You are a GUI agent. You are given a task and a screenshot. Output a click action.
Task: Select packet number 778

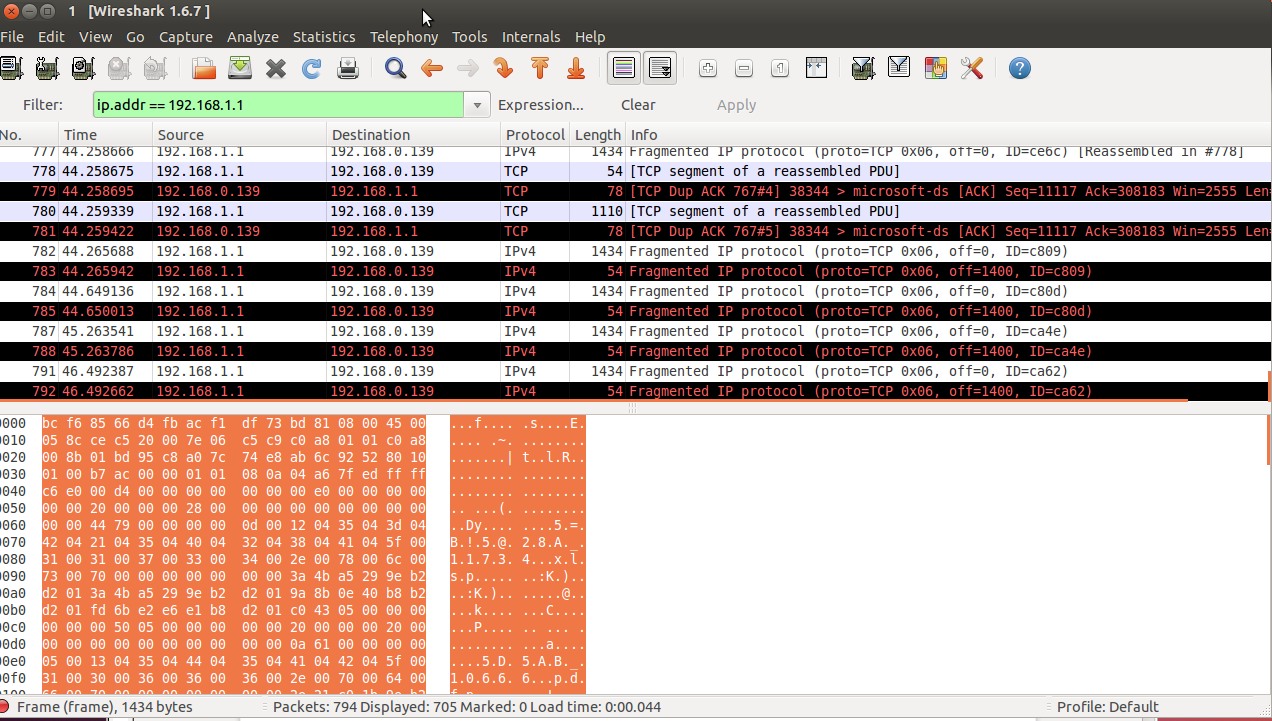(x=636, y=171)
